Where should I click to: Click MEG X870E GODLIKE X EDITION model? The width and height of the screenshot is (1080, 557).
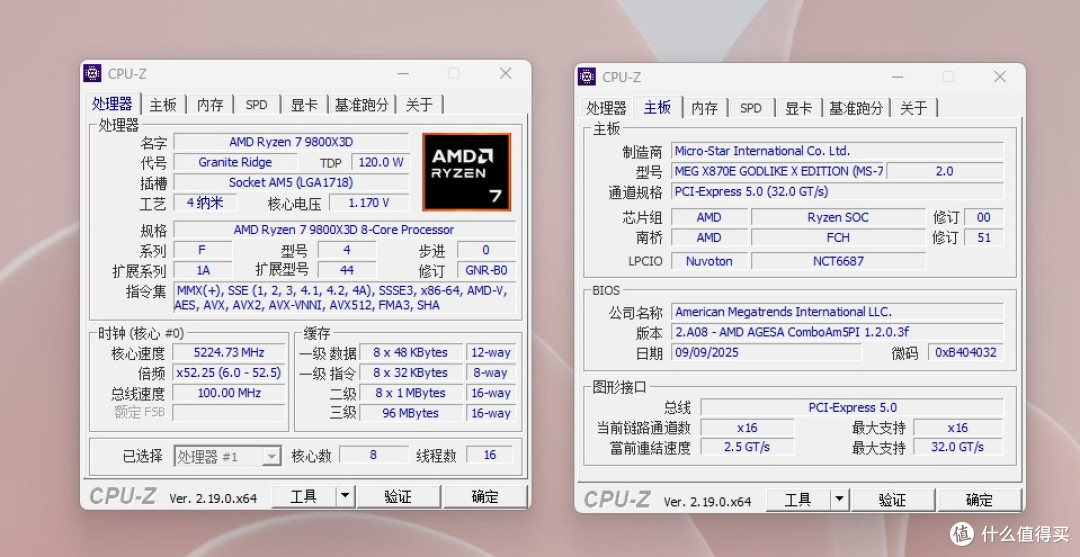[x=778, y=171]
